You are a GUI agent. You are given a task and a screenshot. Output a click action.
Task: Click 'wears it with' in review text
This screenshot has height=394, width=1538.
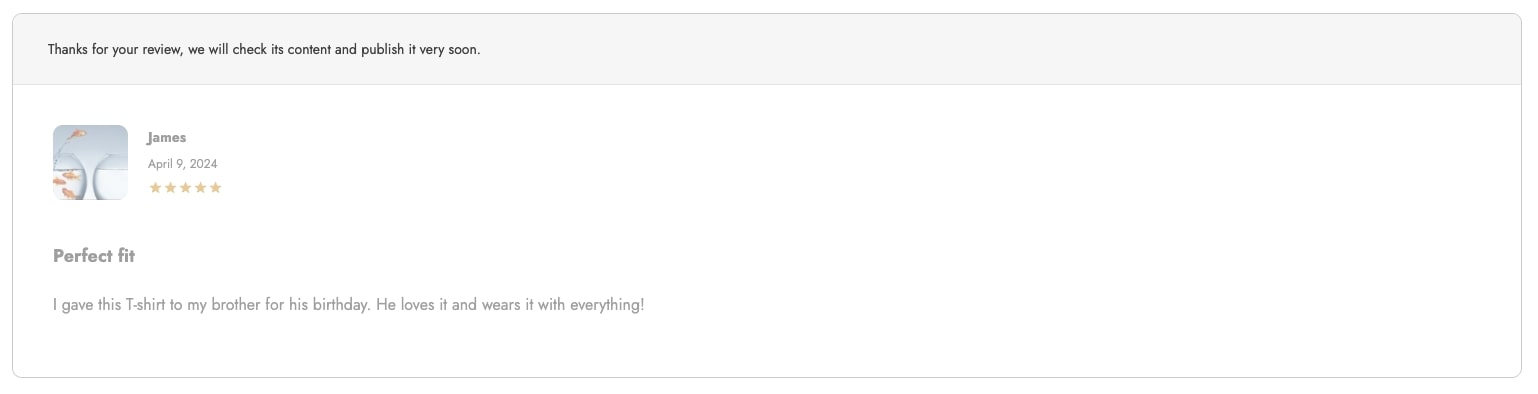coord(523,304)
